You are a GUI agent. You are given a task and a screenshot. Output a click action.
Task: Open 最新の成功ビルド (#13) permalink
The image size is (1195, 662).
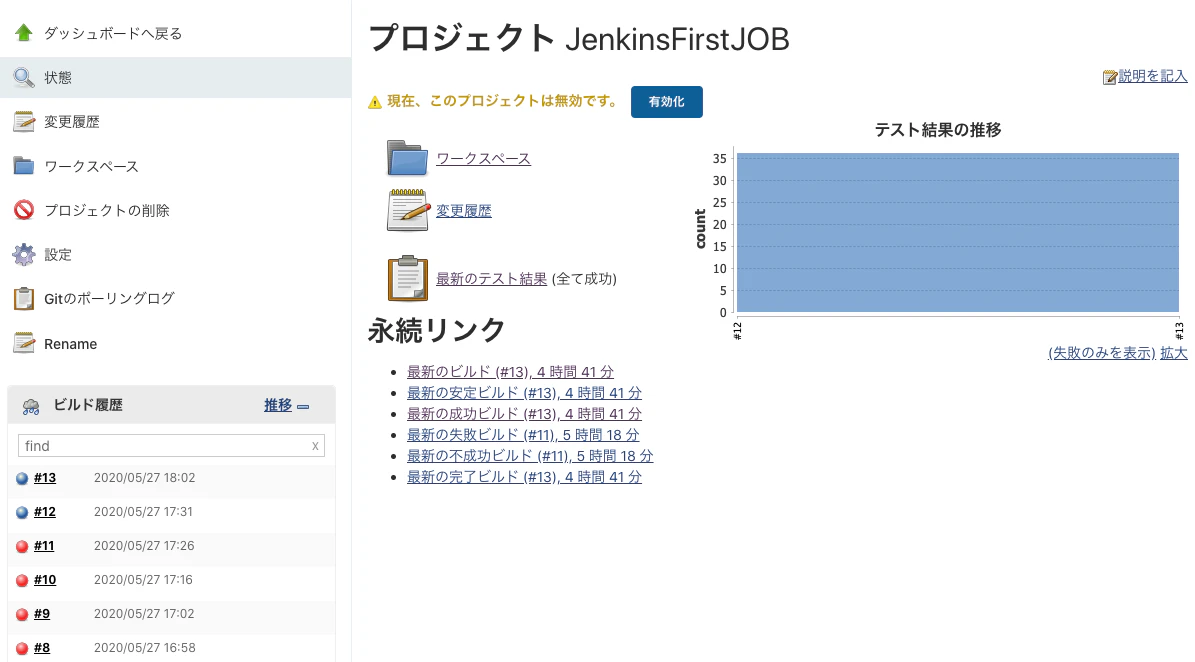click(x=524, y=414)
